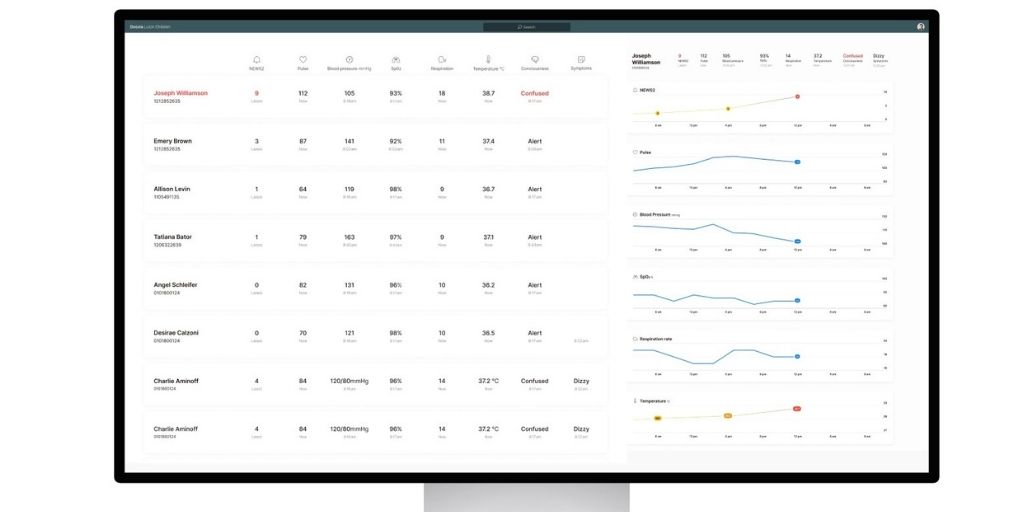1024x512 pixels.
Task: Open Desirae Calzoni patient row
Action: click(x=175, y=333)
